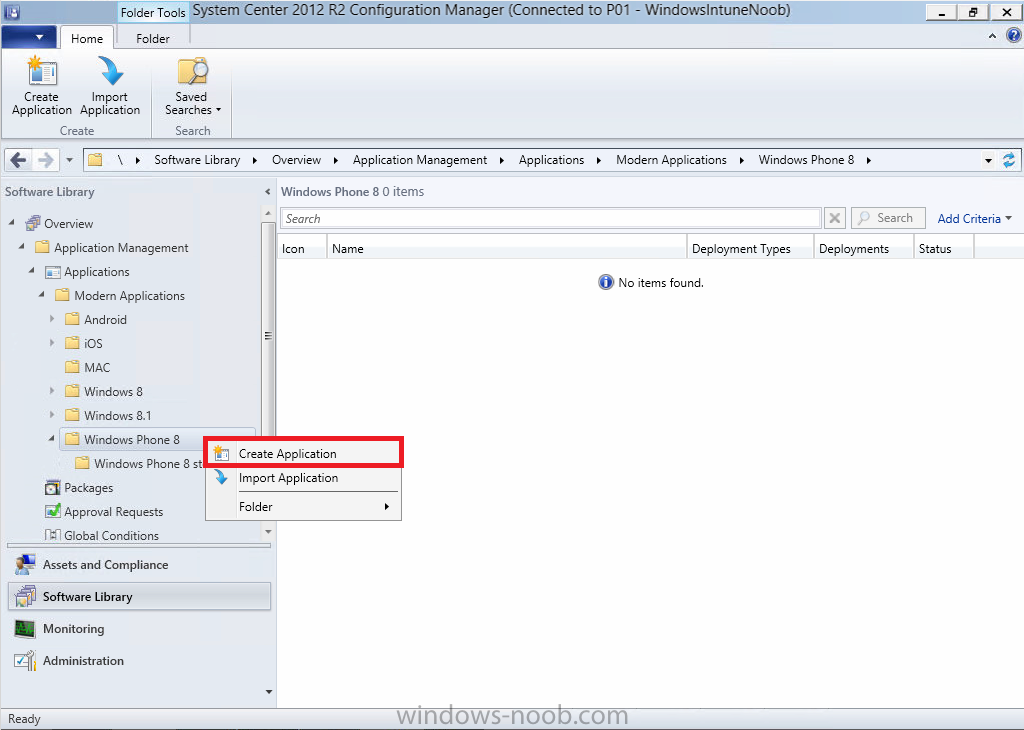Open the workspace list overflow arrow
This screenshot has width=1024, height=730.
268,691
